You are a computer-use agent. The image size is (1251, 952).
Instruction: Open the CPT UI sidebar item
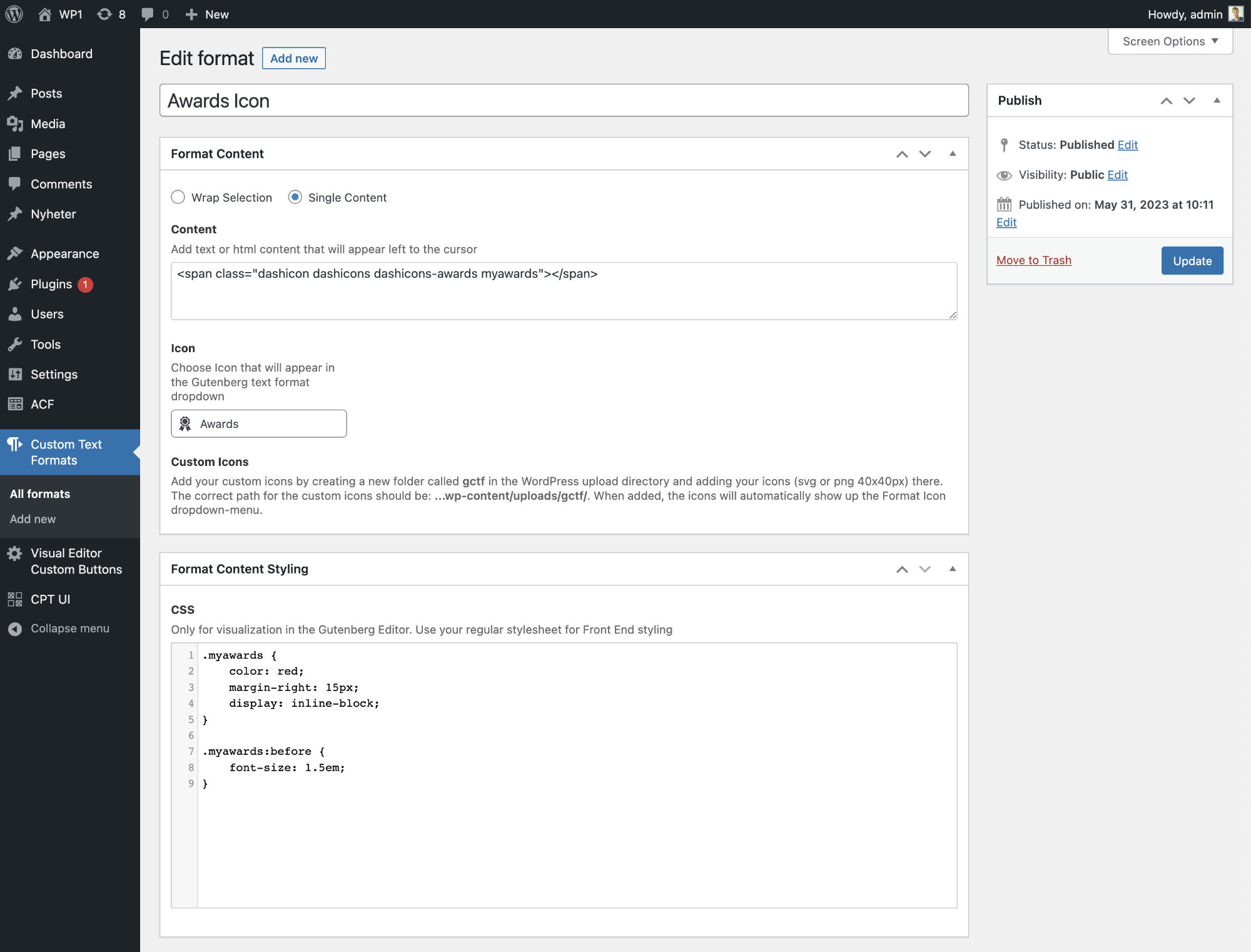(x=50, y=599)
